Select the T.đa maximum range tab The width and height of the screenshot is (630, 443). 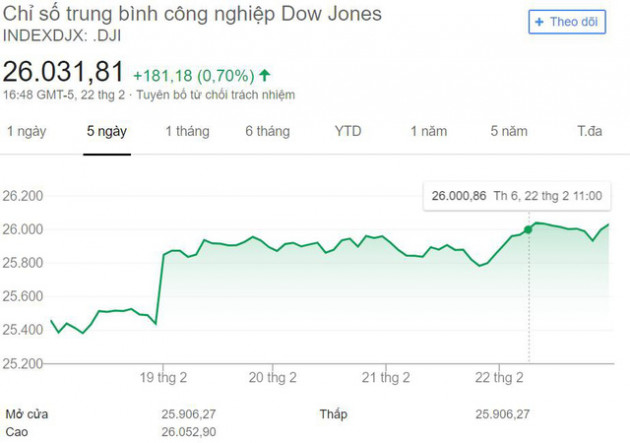pos(589,131)
